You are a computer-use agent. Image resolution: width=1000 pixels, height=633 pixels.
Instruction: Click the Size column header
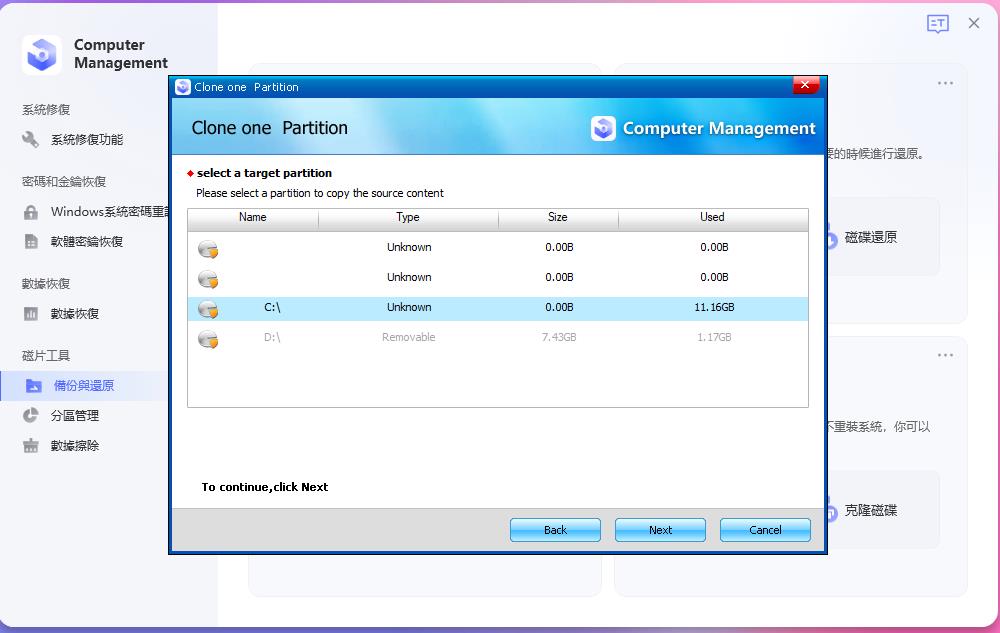click(558, 217)
